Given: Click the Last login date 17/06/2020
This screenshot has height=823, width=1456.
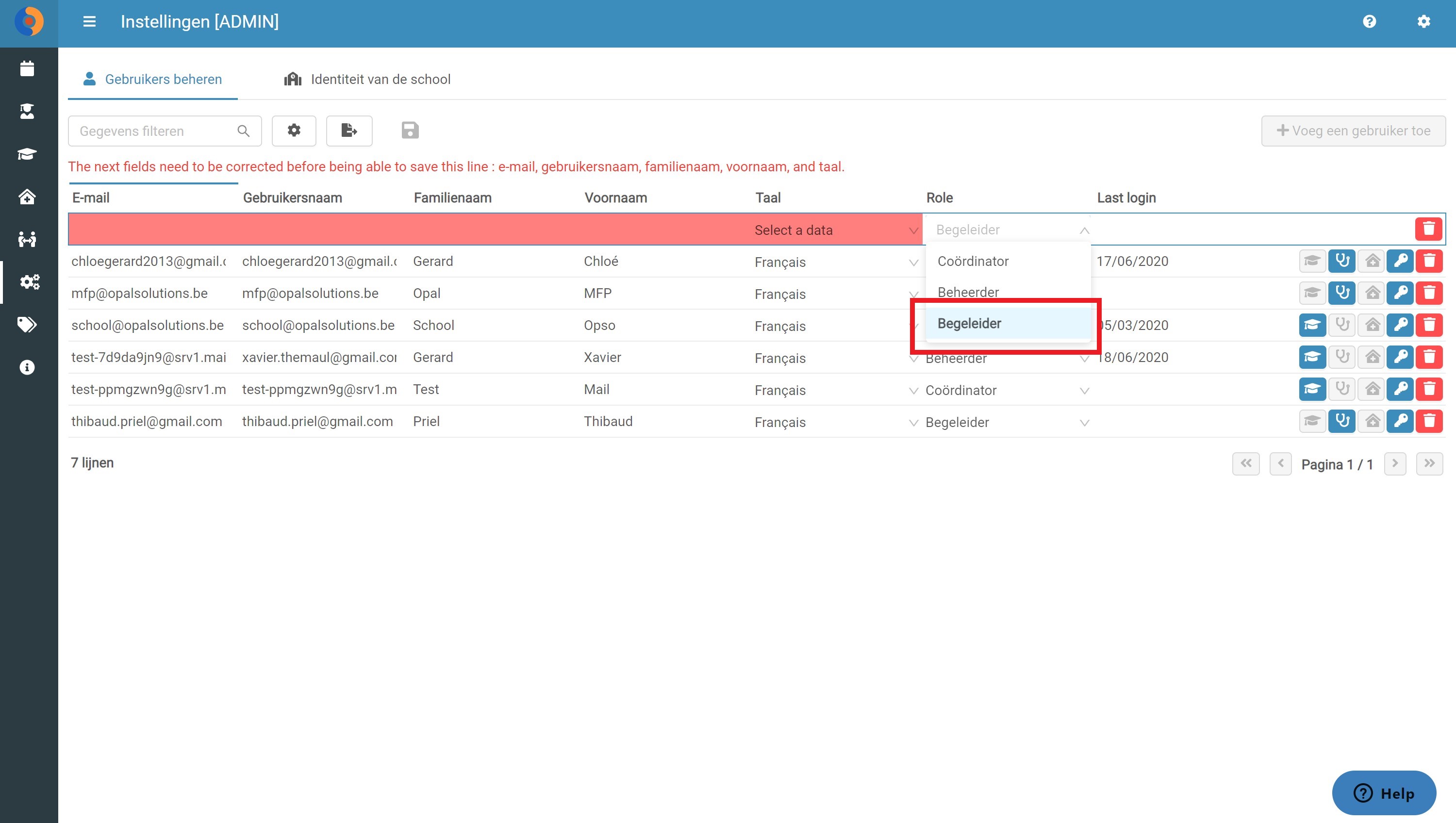Looking at the screenshot, I should click(x=1132, y=261).
